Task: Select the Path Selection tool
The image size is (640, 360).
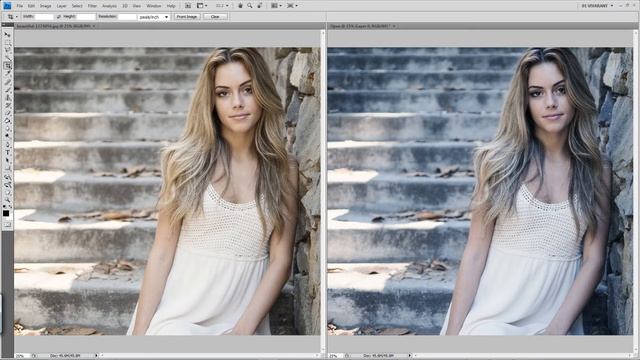Action: tap(7, 160)
